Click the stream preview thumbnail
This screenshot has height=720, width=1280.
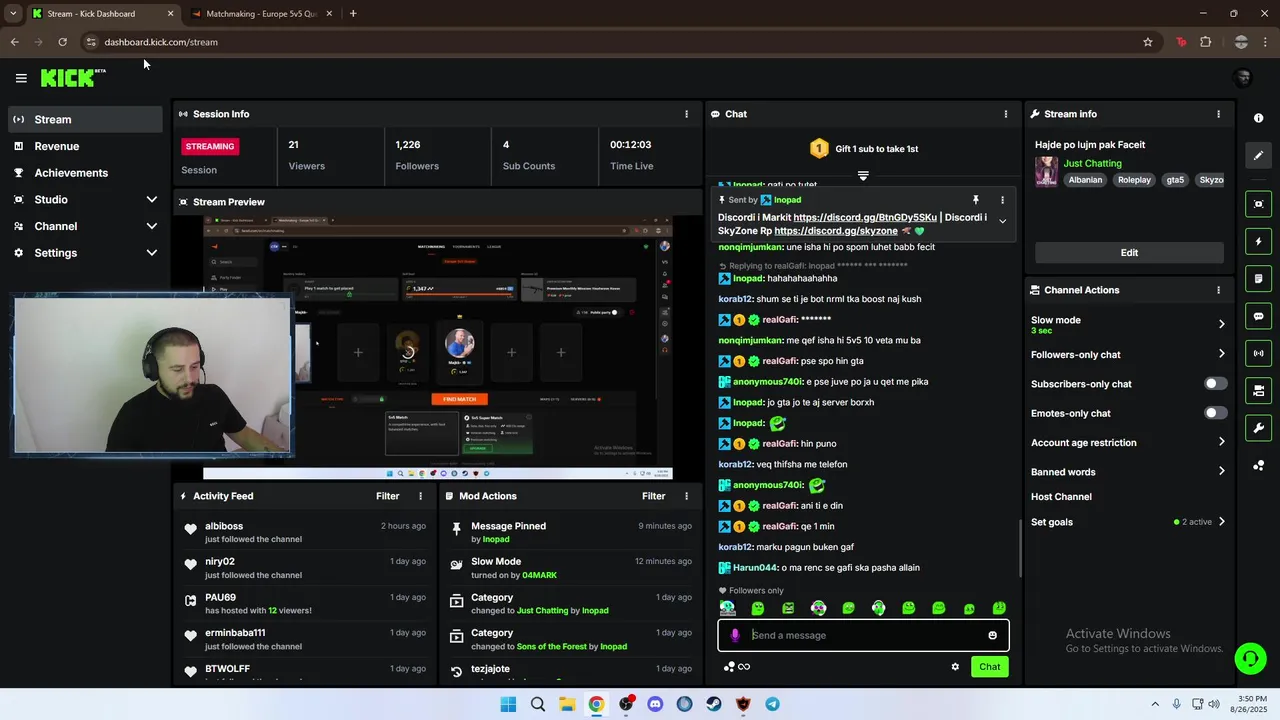coord(438,348)
